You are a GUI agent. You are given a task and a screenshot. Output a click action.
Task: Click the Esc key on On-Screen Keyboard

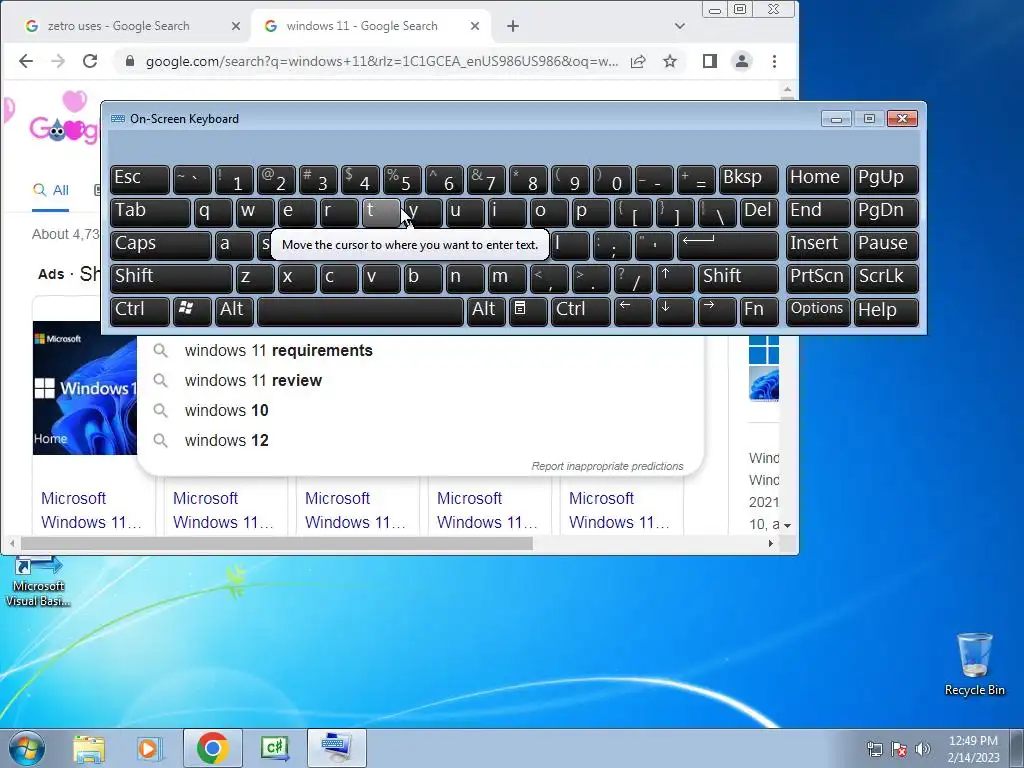coord(140,180)
